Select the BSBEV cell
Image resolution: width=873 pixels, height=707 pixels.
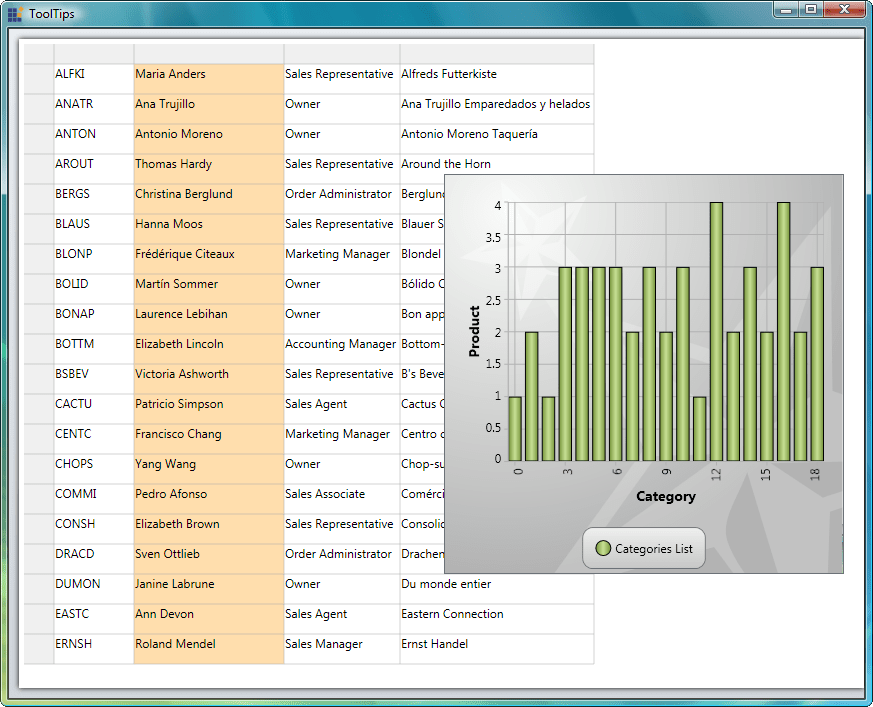pos(94,380)
